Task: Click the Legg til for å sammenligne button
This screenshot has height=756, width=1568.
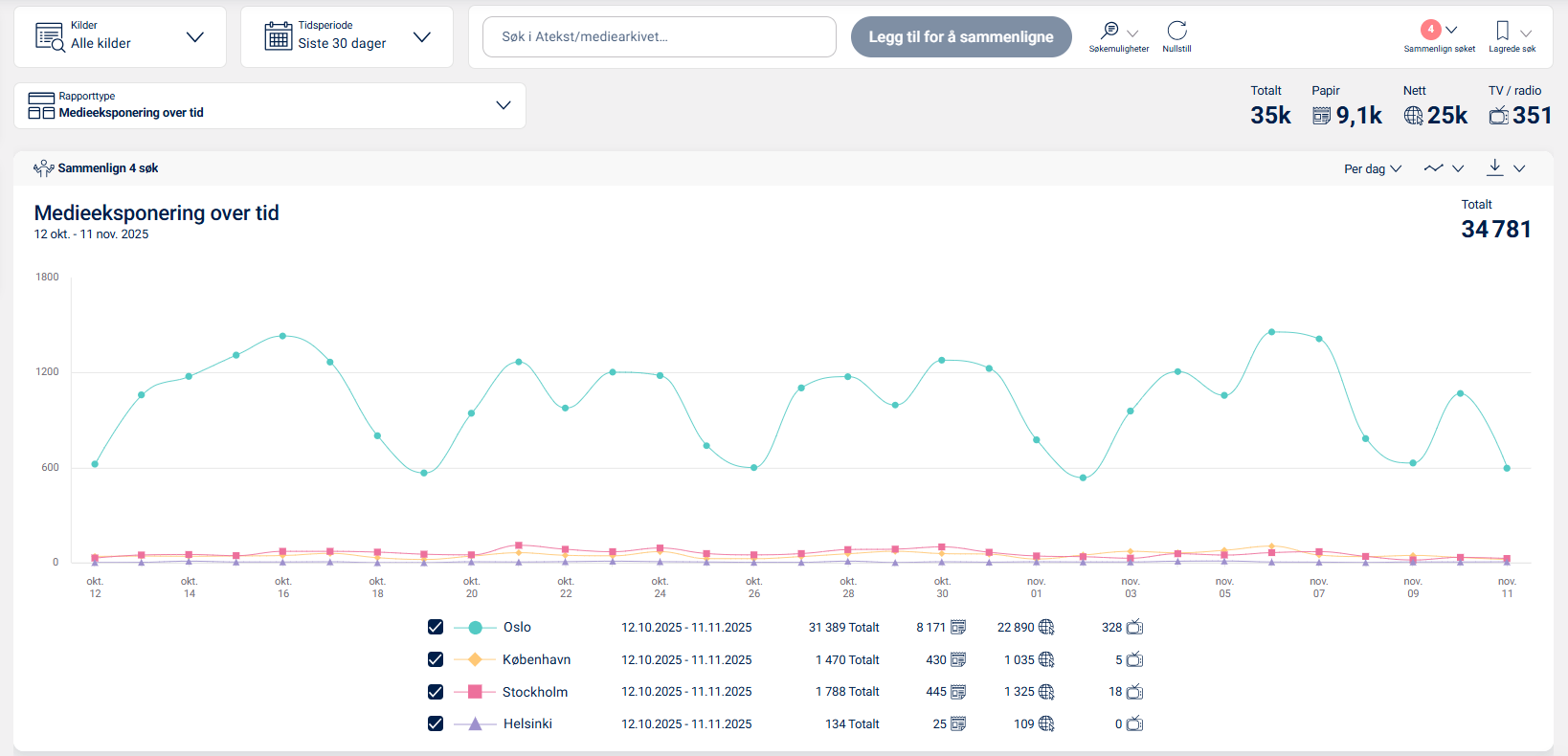Action: tap(960, 37)
